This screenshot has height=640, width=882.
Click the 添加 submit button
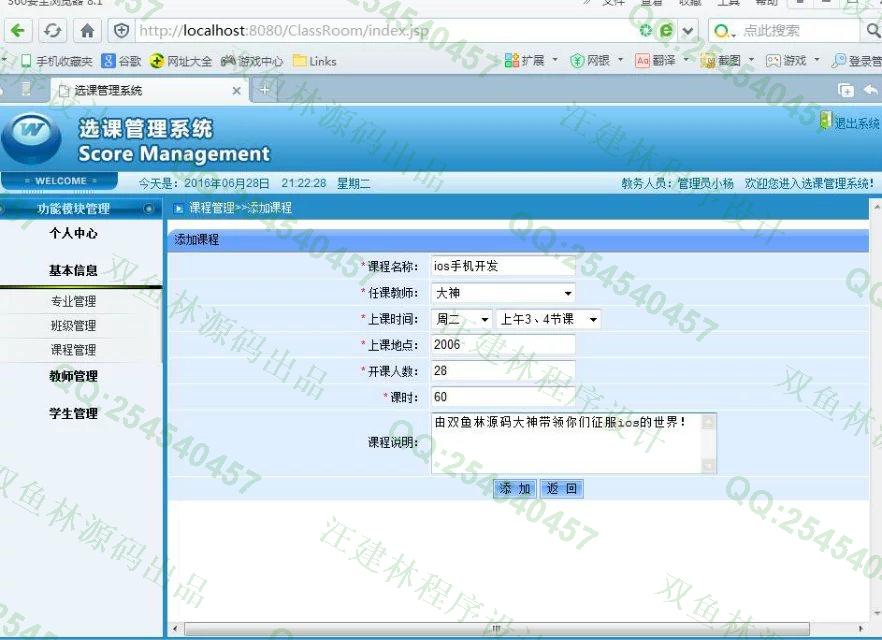point(515,489)
